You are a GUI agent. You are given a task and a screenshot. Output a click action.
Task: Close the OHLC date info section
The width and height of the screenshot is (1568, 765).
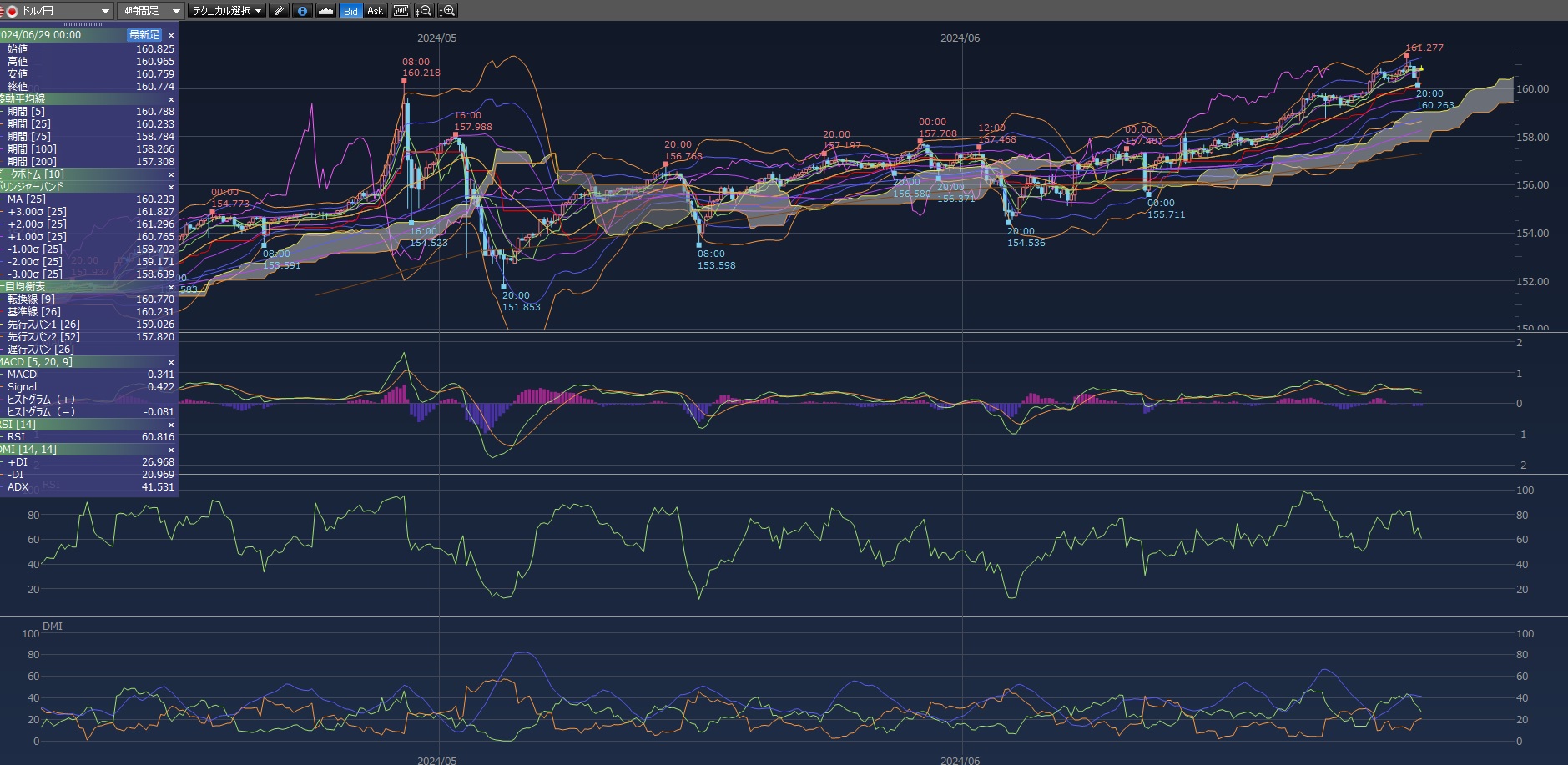171,35
